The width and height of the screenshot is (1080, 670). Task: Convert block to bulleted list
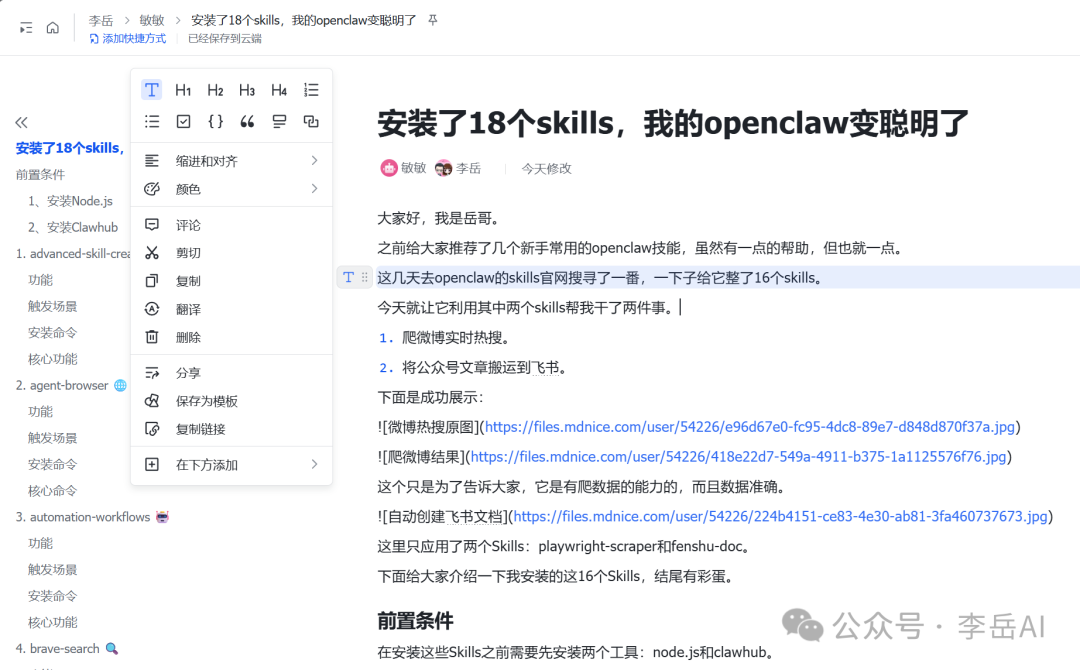pyautogui.click(x=151, y=121)
